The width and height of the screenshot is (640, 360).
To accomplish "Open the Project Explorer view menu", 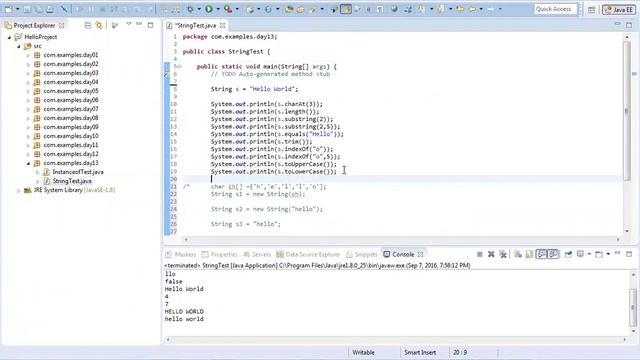I will pos(129,24).
